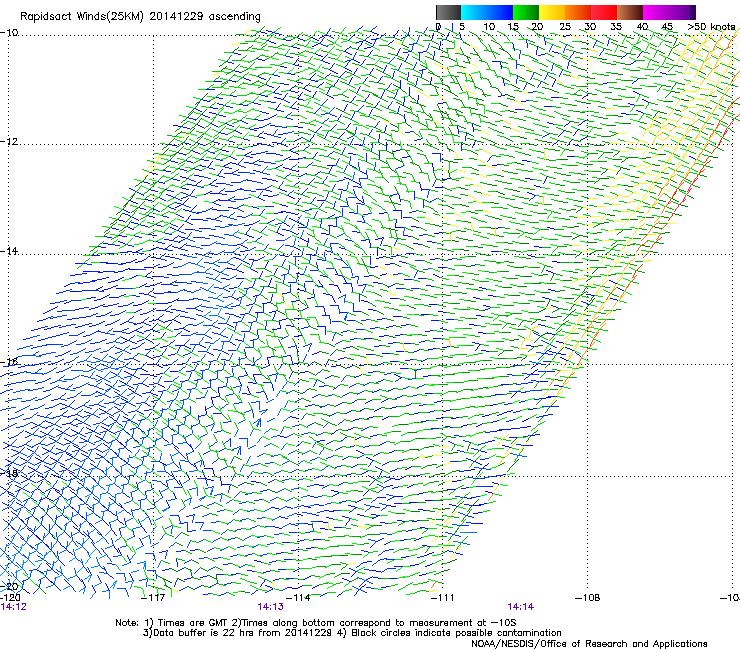The height and width of the screenshot is (650, 740).
Task: Click the "-108" longitude axis label
Action: tap(588, 598)
